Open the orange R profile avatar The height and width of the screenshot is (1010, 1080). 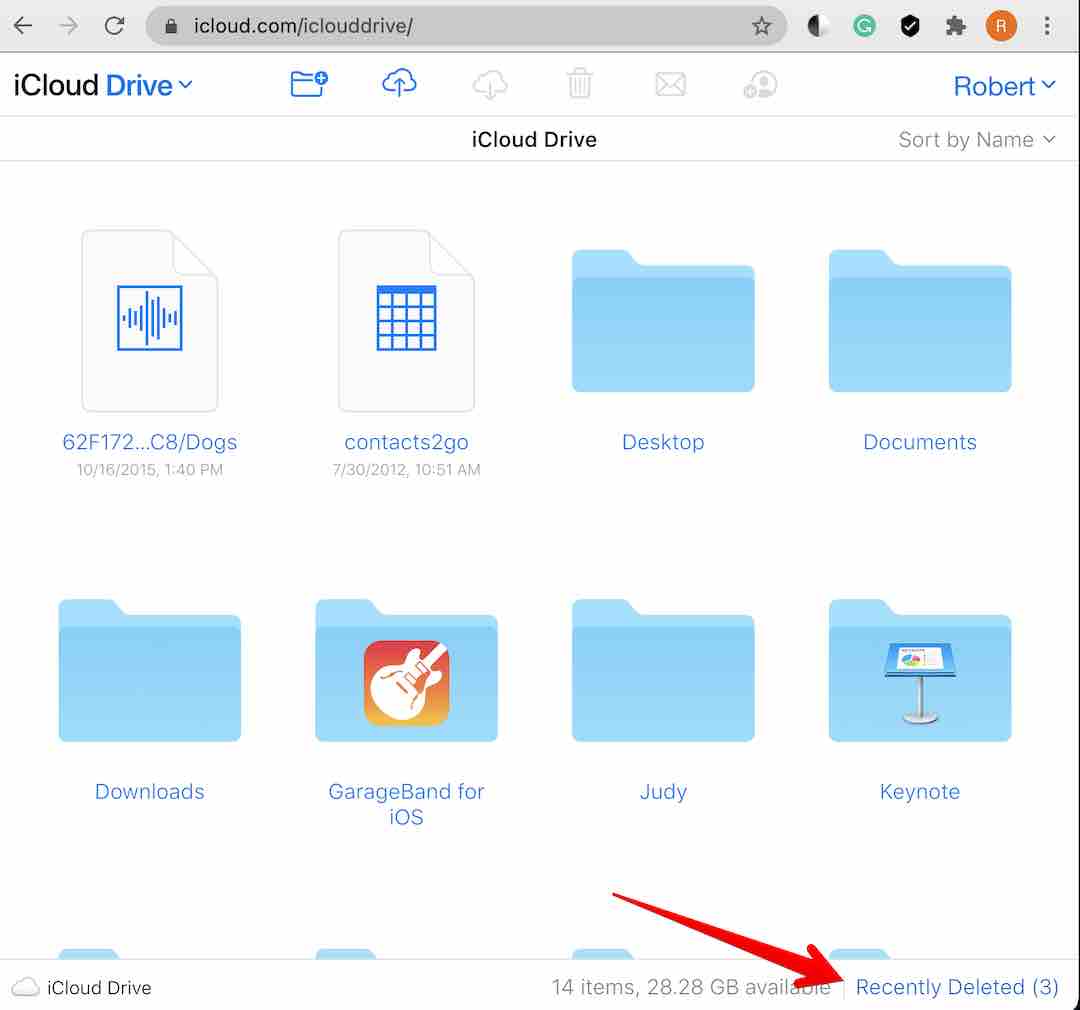pyautogui.click(x=1001, y=26)
